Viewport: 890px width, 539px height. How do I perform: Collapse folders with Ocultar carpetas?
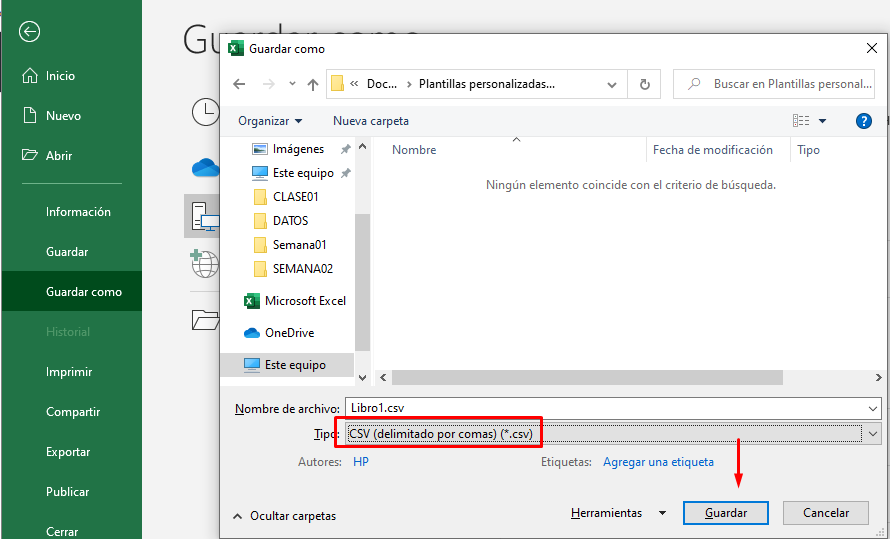pos(284,516)
